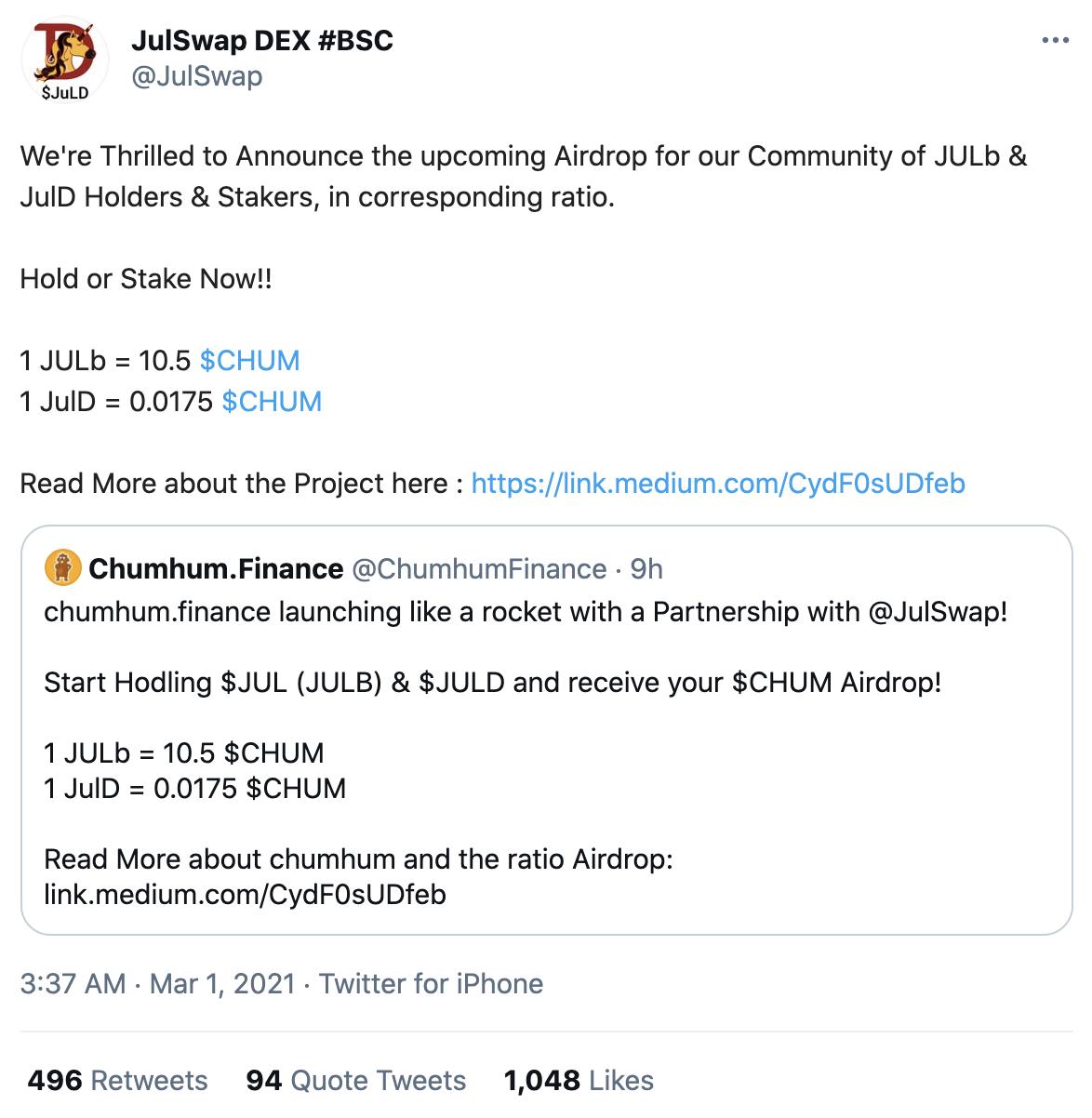Image resolution: width=1092 pixels, height=1118 pixels.
Task: Click Twitter for iPhone source label
Action: [431, 983]
